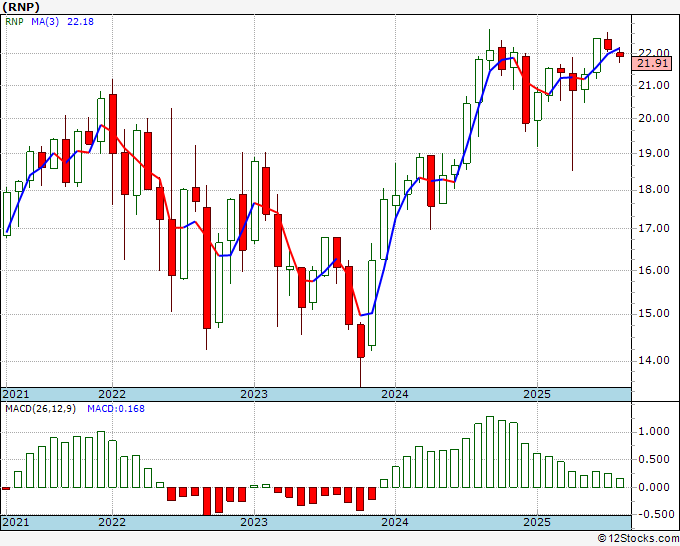The height and width of the screenshot is (546, 680).
Task: Click the 0.500 MACD axis label
Action: point(653,459)
